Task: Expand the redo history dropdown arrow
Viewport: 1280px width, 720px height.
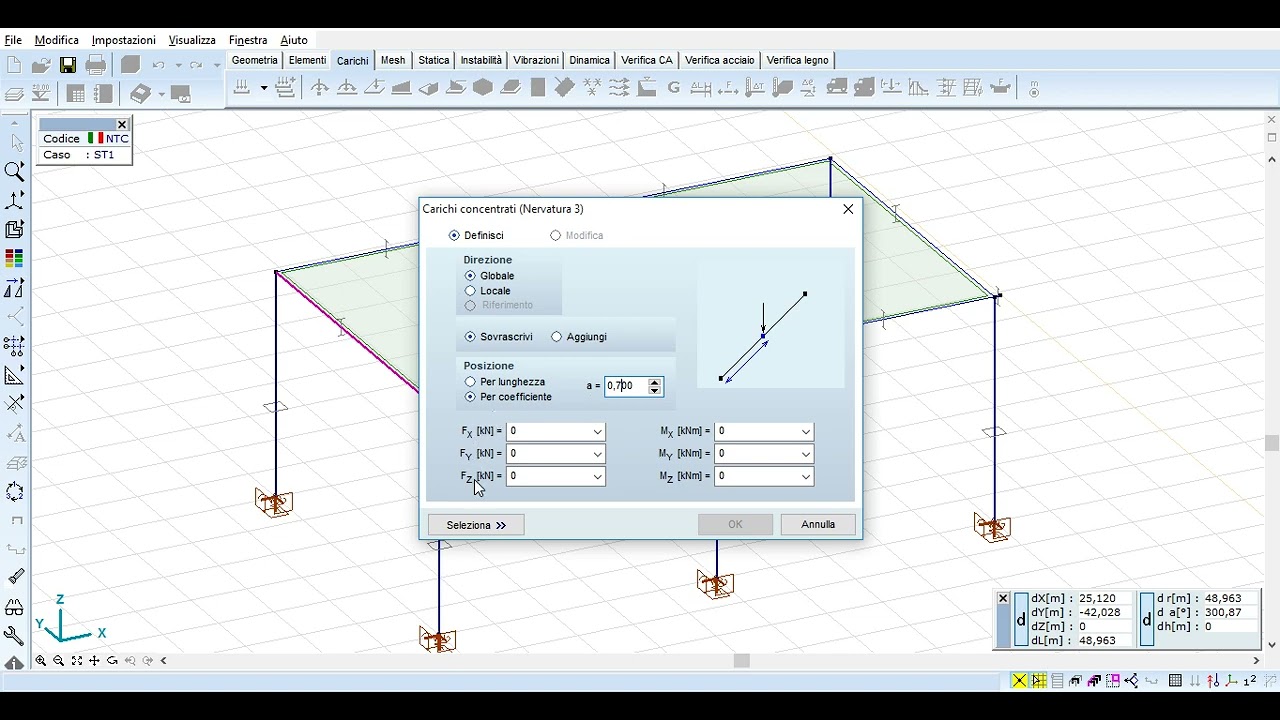Action: click(215, 65)
